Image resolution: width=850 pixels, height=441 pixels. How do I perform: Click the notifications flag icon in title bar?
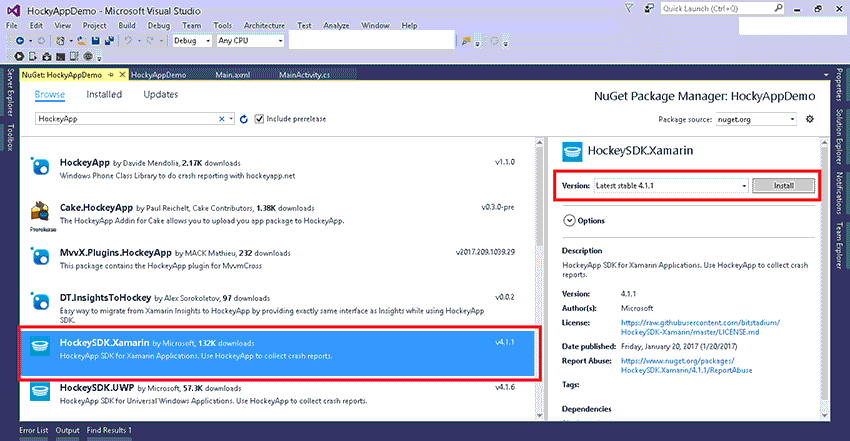[629, 8]
